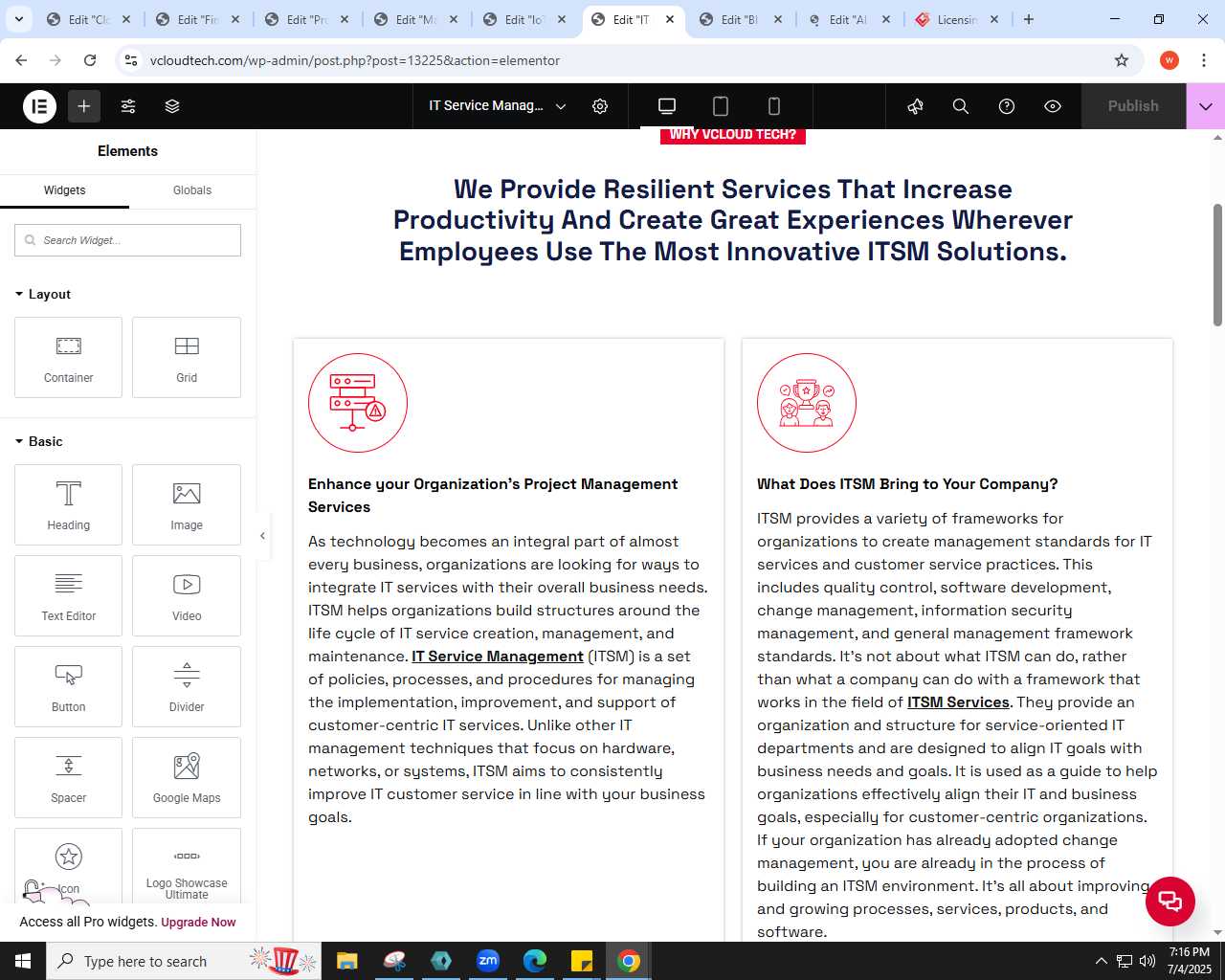Image resolution: width=1225 pixels, height=980 pixels.
Task: Click the canvas vertical scrollbar thumb
Action: click(x=1217, y=264)
